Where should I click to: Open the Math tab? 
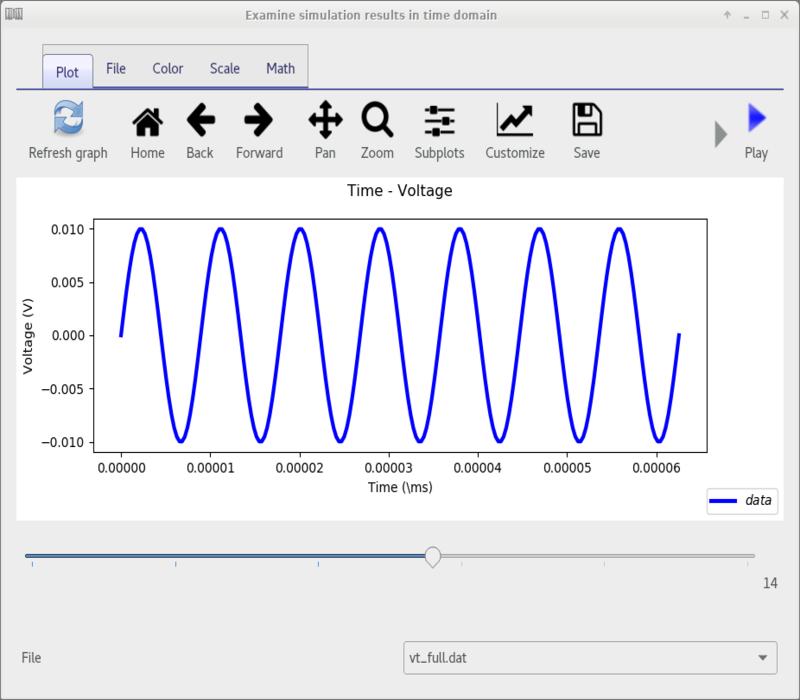281,68
